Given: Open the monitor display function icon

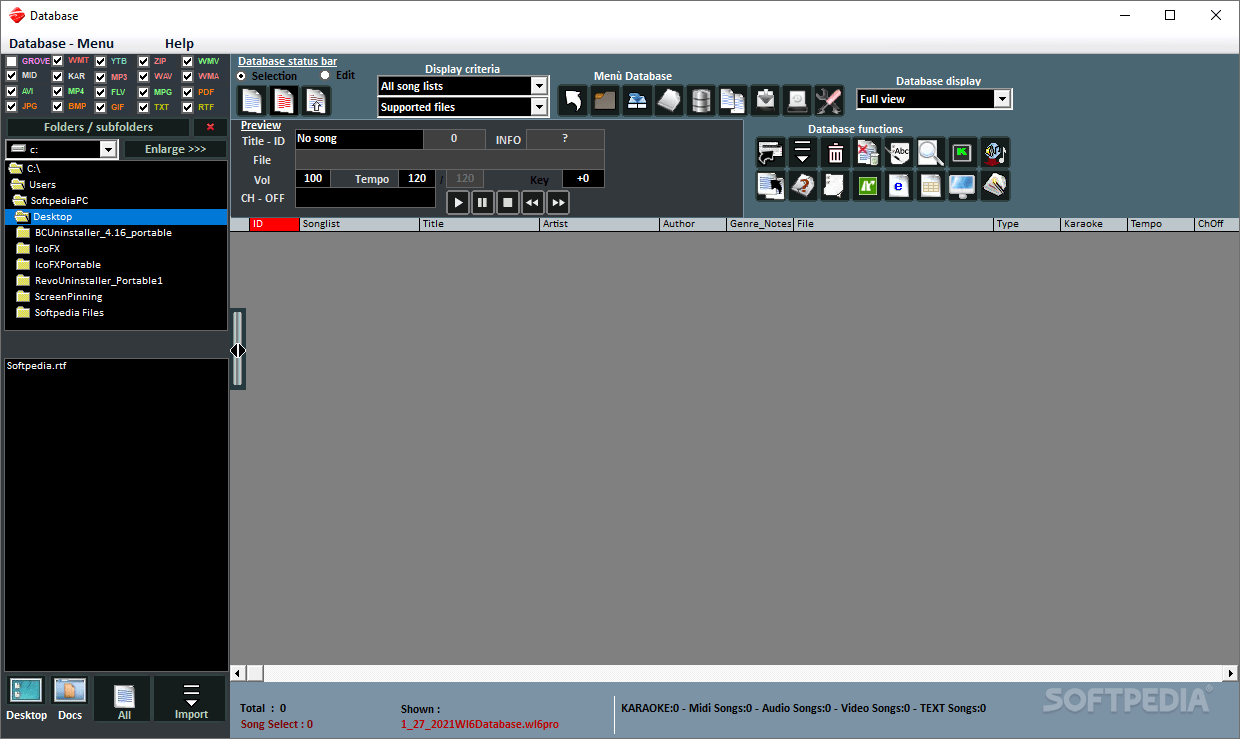Looking at the screenshot, I should point(962,185).
